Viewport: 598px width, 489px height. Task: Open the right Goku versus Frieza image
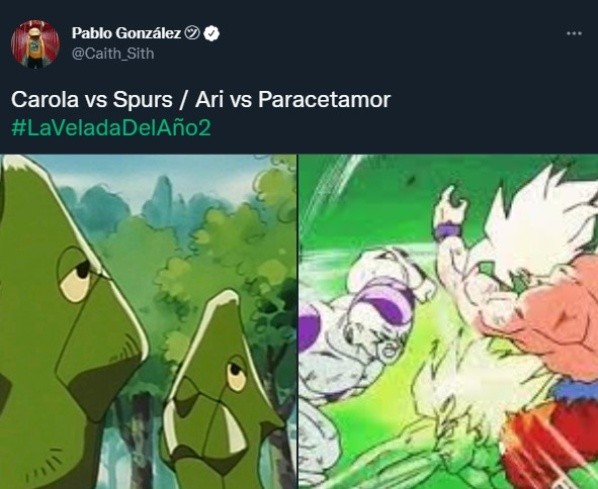448,322
